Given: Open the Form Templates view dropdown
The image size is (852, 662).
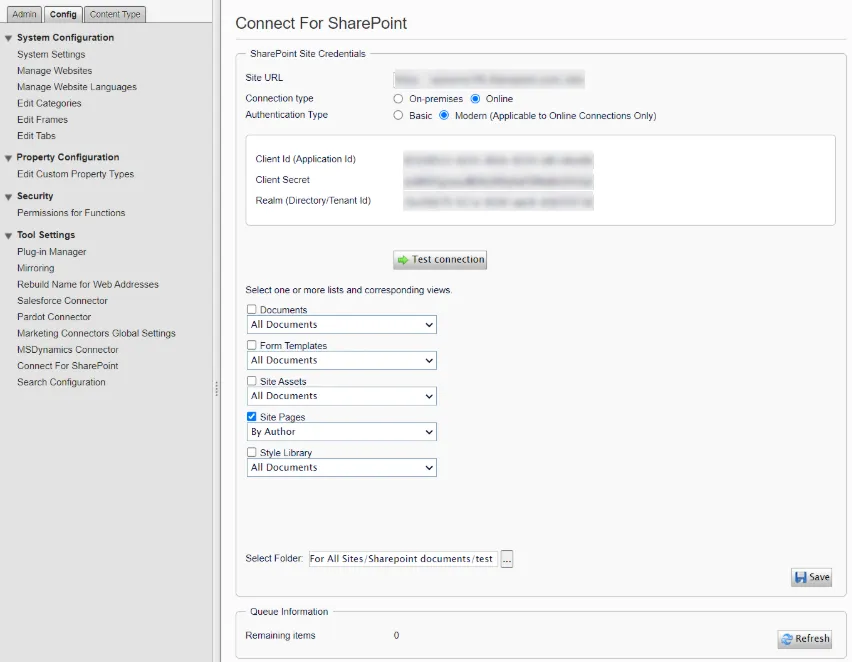Looking at the screenshot, I should tap(342, 360).
